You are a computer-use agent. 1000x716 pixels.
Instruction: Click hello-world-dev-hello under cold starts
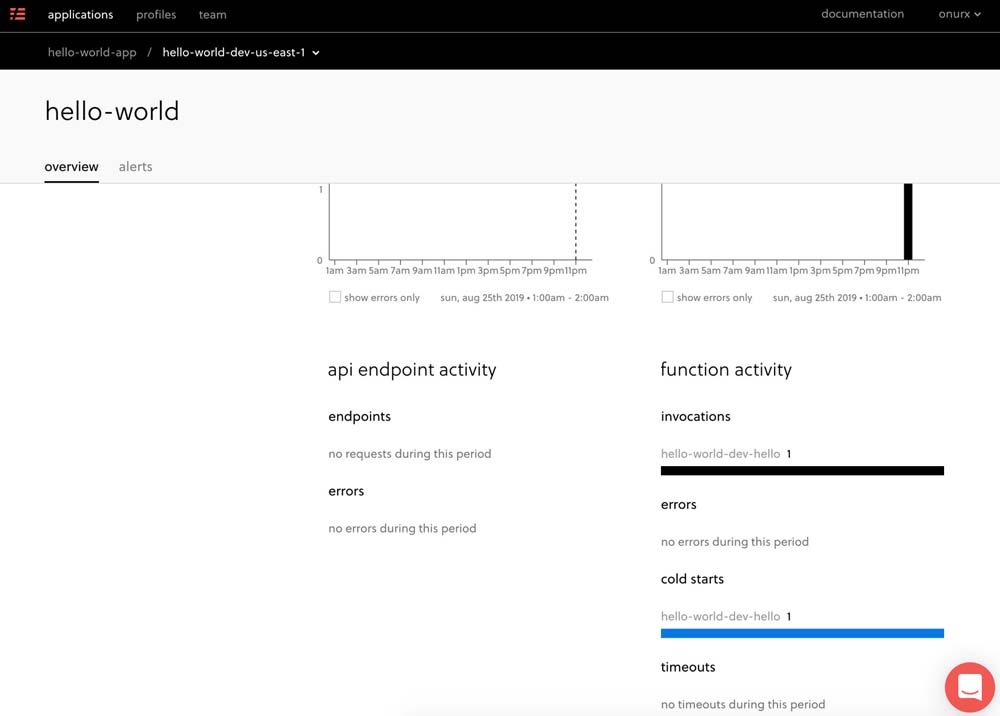tap(720, 617)
